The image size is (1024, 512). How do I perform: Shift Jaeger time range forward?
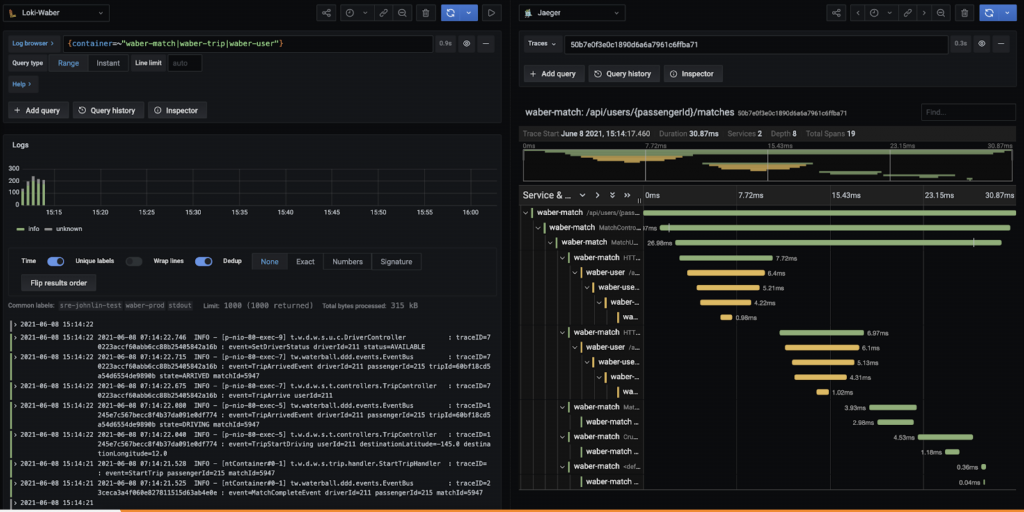coord(923,12)
